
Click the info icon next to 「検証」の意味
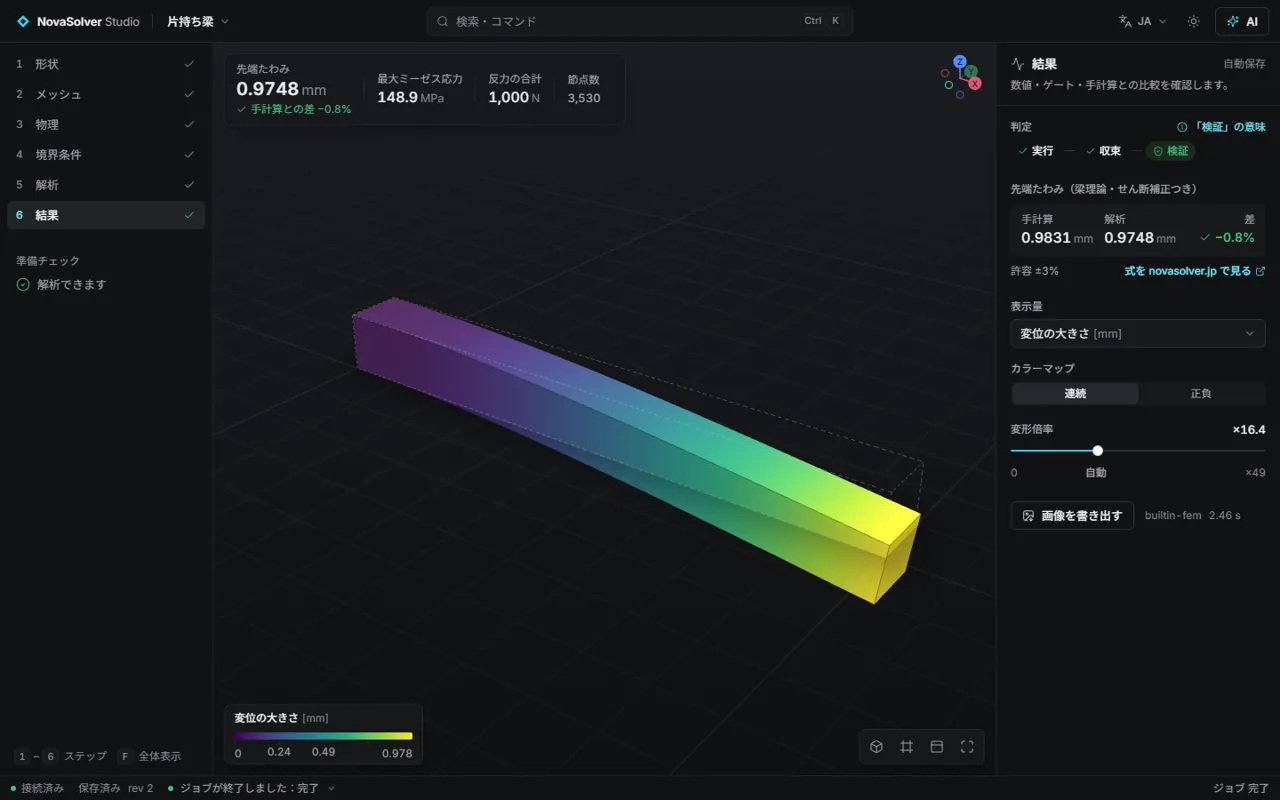tap(1182, 127)
